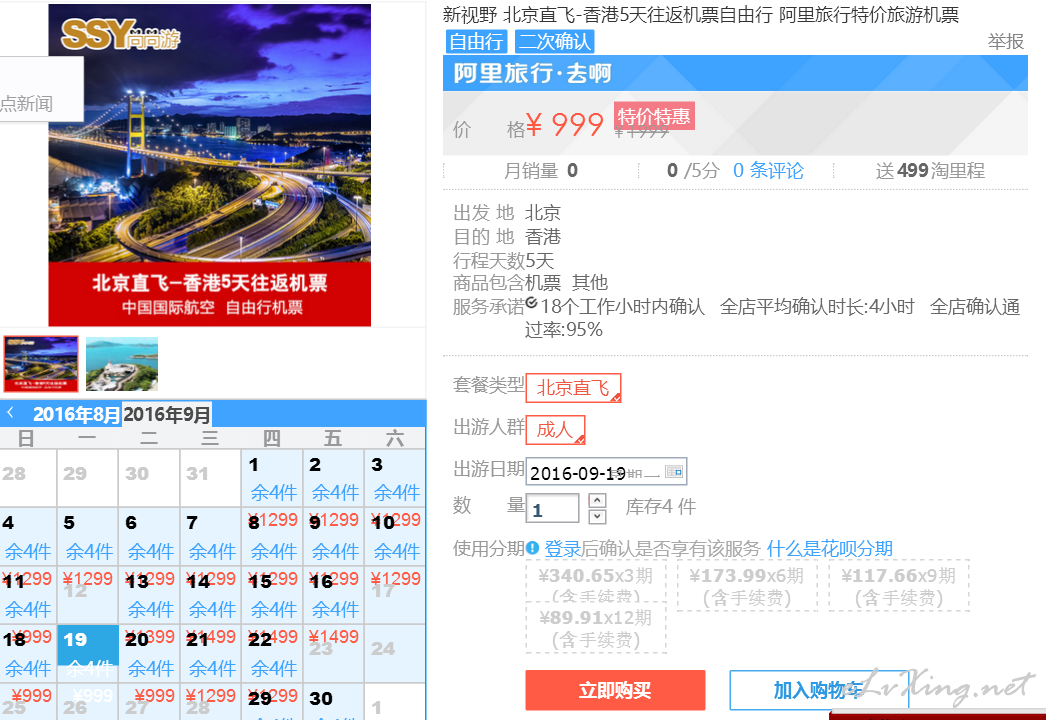Choose the ¥173.99x6期 installment plan
1046x720 pixels.
746,585
